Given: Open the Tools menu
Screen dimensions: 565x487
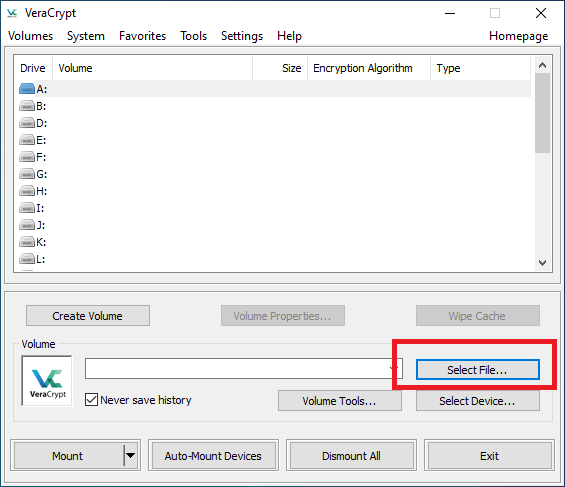Looking at the screenshot, I should (x=193, y=36).
